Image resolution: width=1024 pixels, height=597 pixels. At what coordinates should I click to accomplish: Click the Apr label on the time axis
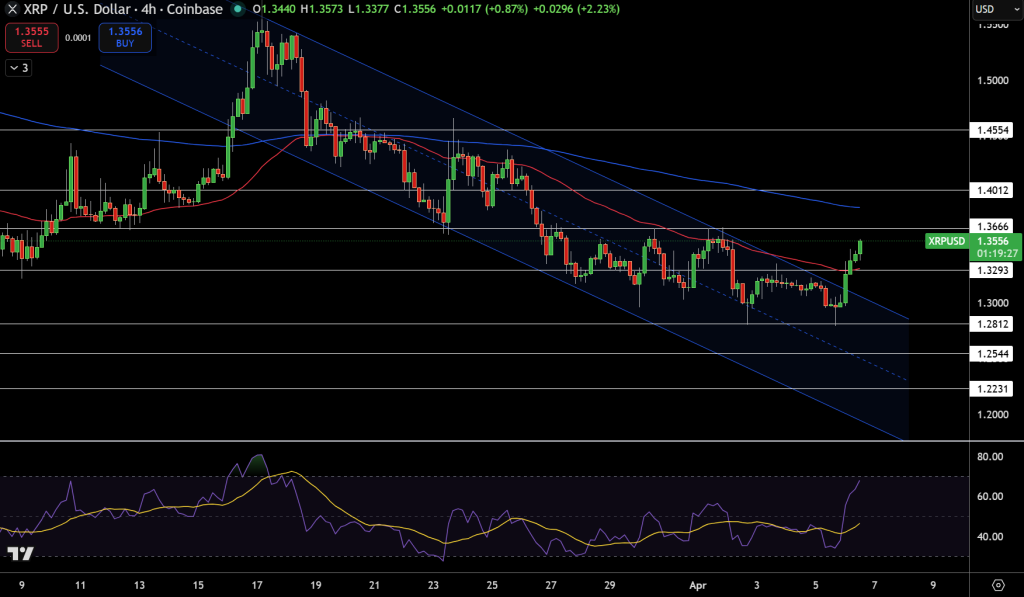pos(697,586)
